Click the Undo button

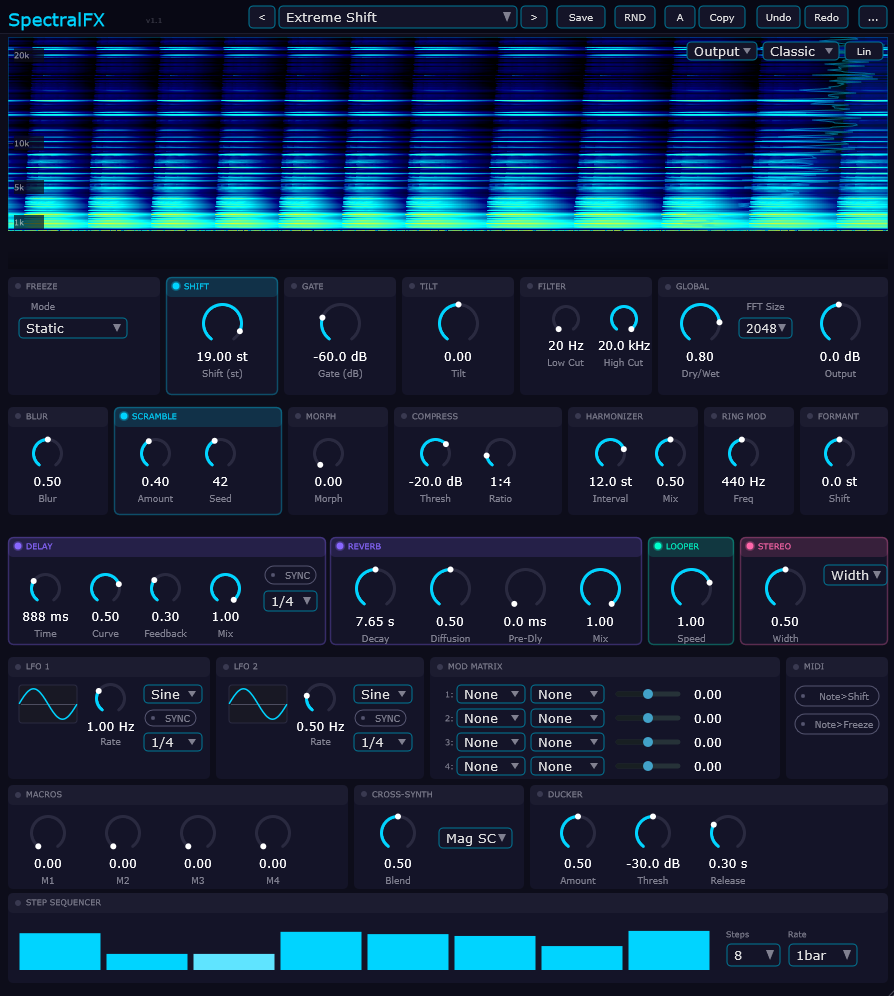click(x=778, y=17)
